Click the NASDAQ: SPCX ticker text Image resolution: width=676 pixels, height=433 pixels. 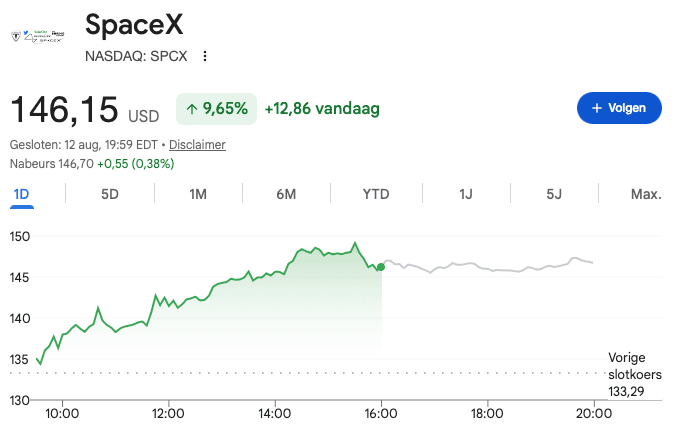[136, 56]
